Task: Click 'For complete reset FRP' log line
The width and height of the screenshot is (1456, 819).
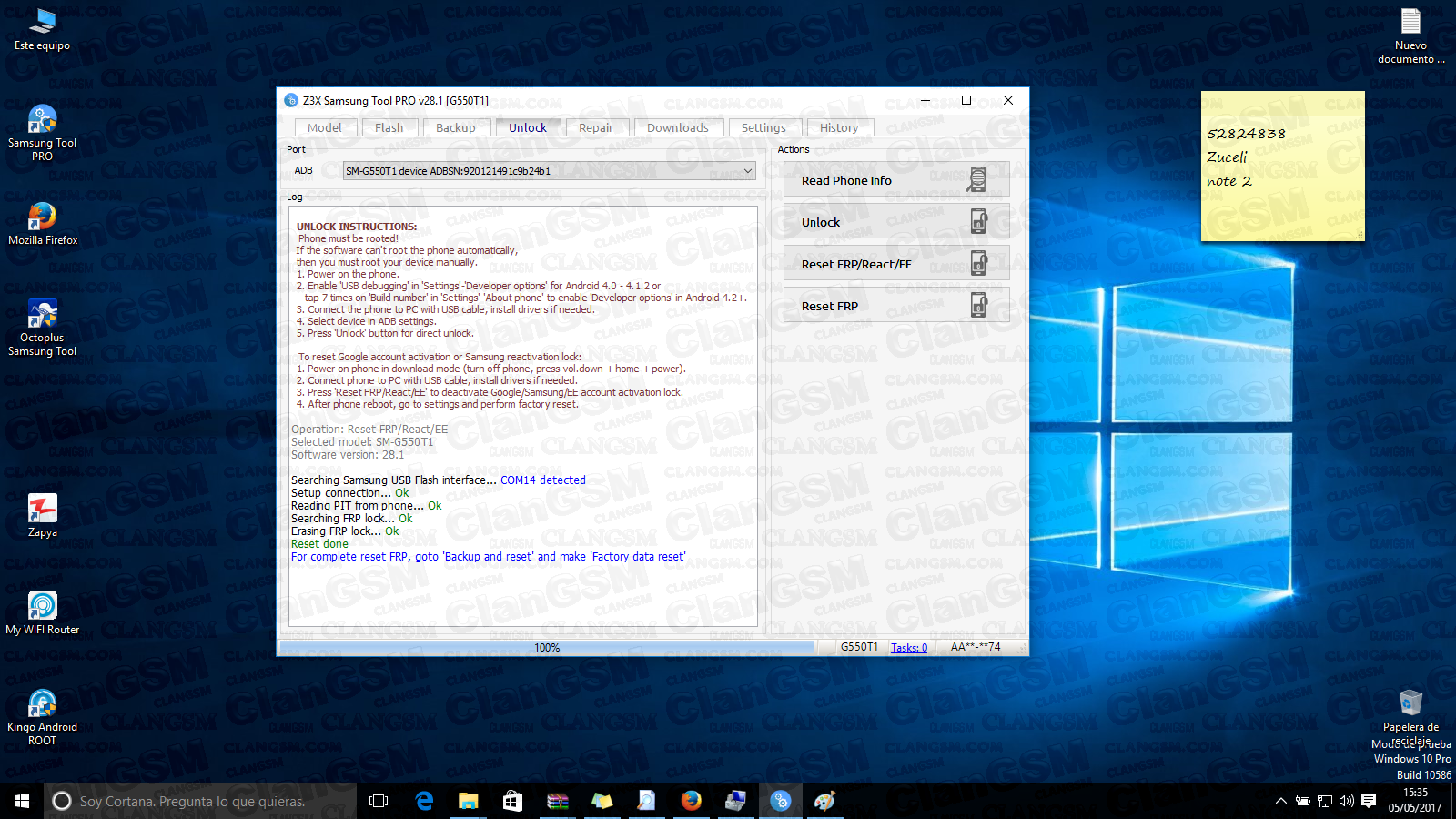Action: (x=489, y=557)
